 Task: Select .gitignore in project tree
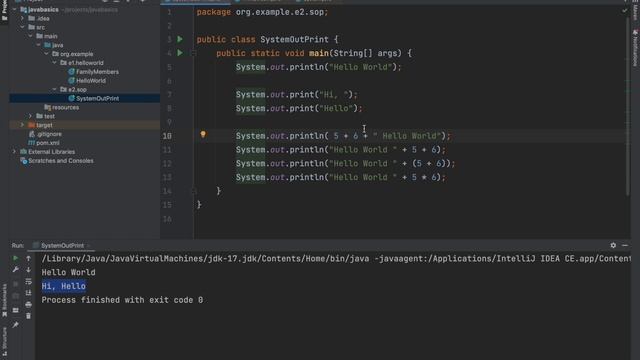click(x=49, y=134)
